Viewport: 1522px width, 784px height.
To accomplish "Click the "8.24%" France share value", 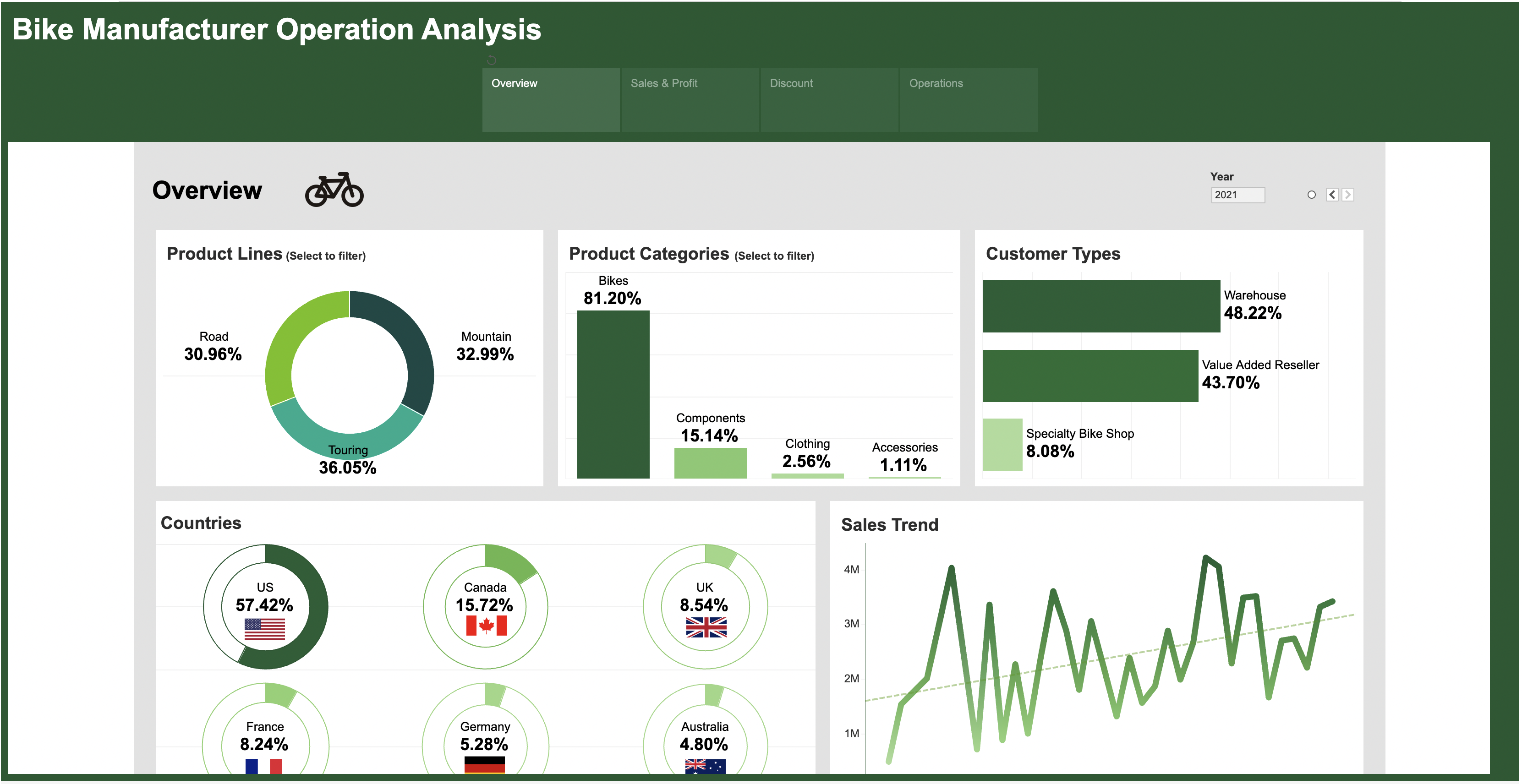I will click(x=263, y=745).
